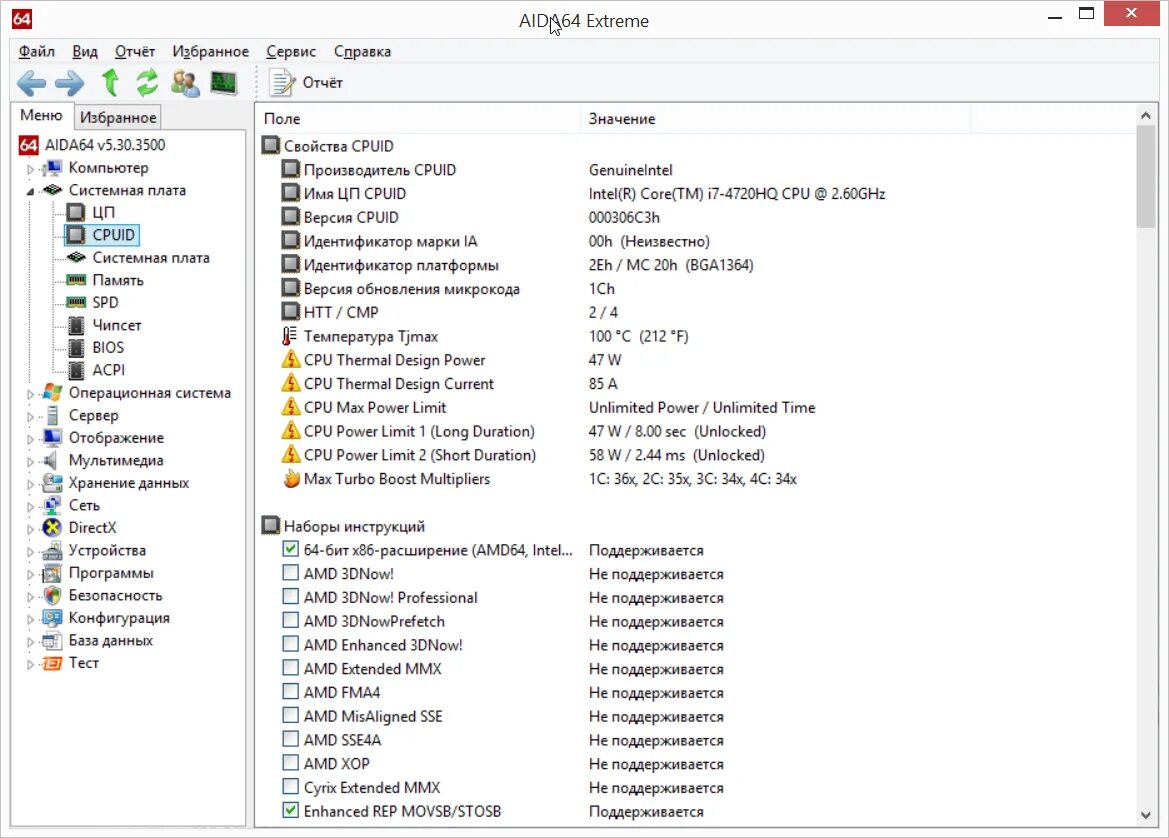Select the ЦП chip icon in tree
This screenshot has width=1169, height=838.
click(x=76, y=212)
